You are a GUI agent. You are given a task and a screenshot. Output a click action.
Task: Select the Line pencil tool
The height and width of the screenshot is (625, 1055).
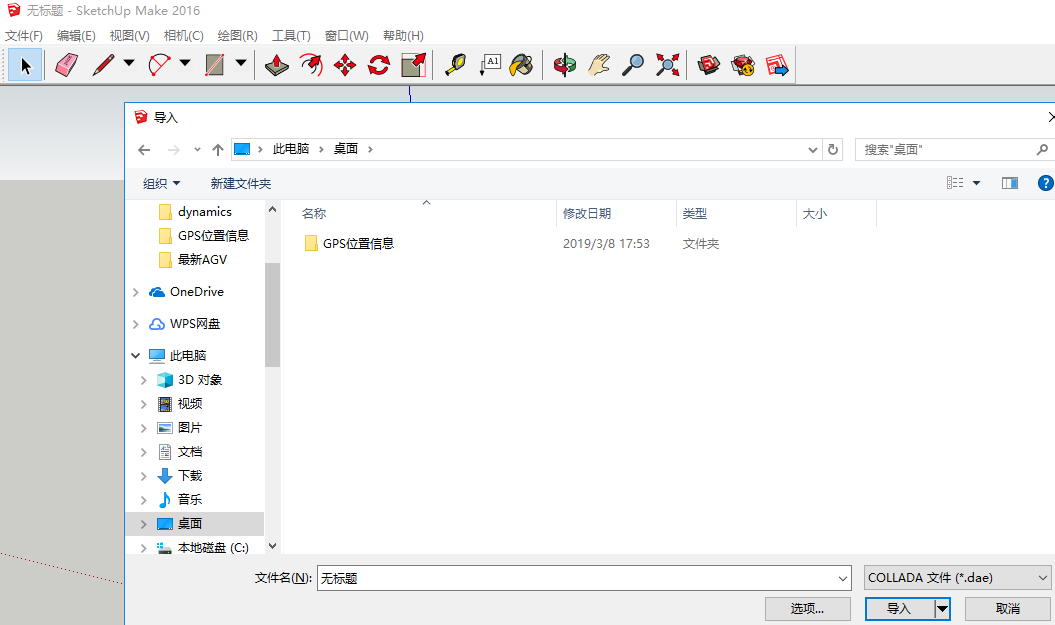[103, 65]
